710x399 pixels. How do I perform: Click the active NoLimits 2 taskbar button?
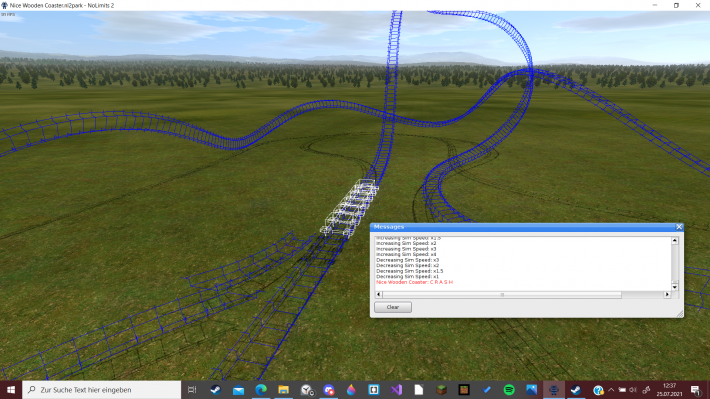tap(554, 389)
